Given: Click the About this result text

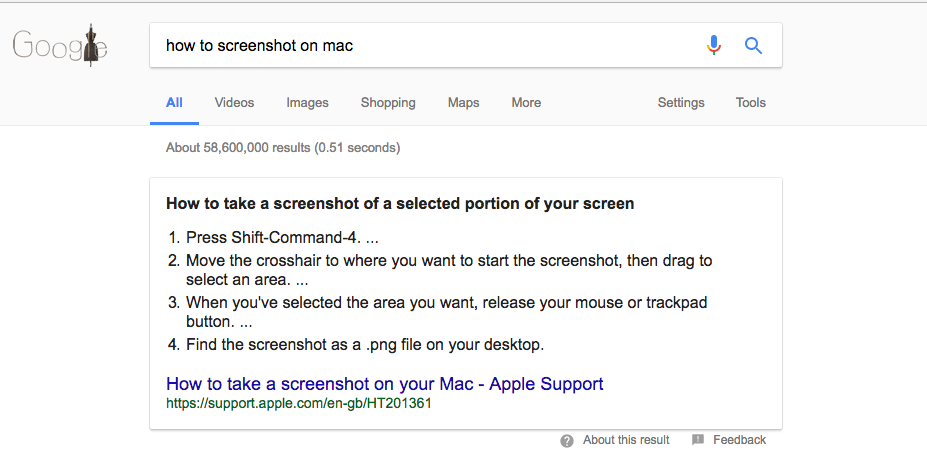Looking at the screenshot, I should pos(626,440).
